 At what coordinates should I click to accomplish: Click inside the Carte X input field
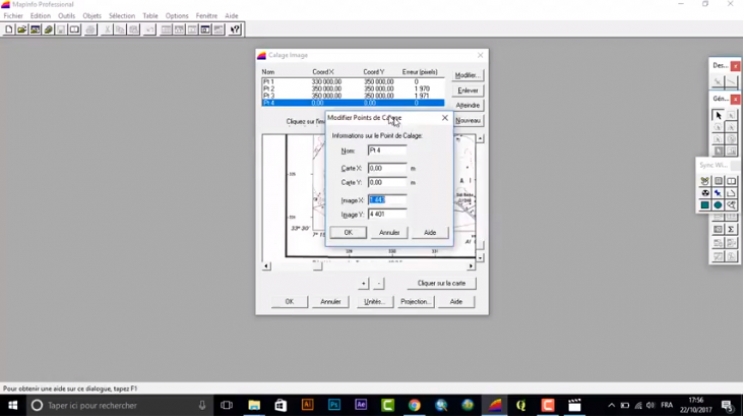click(x=387, y=168)
